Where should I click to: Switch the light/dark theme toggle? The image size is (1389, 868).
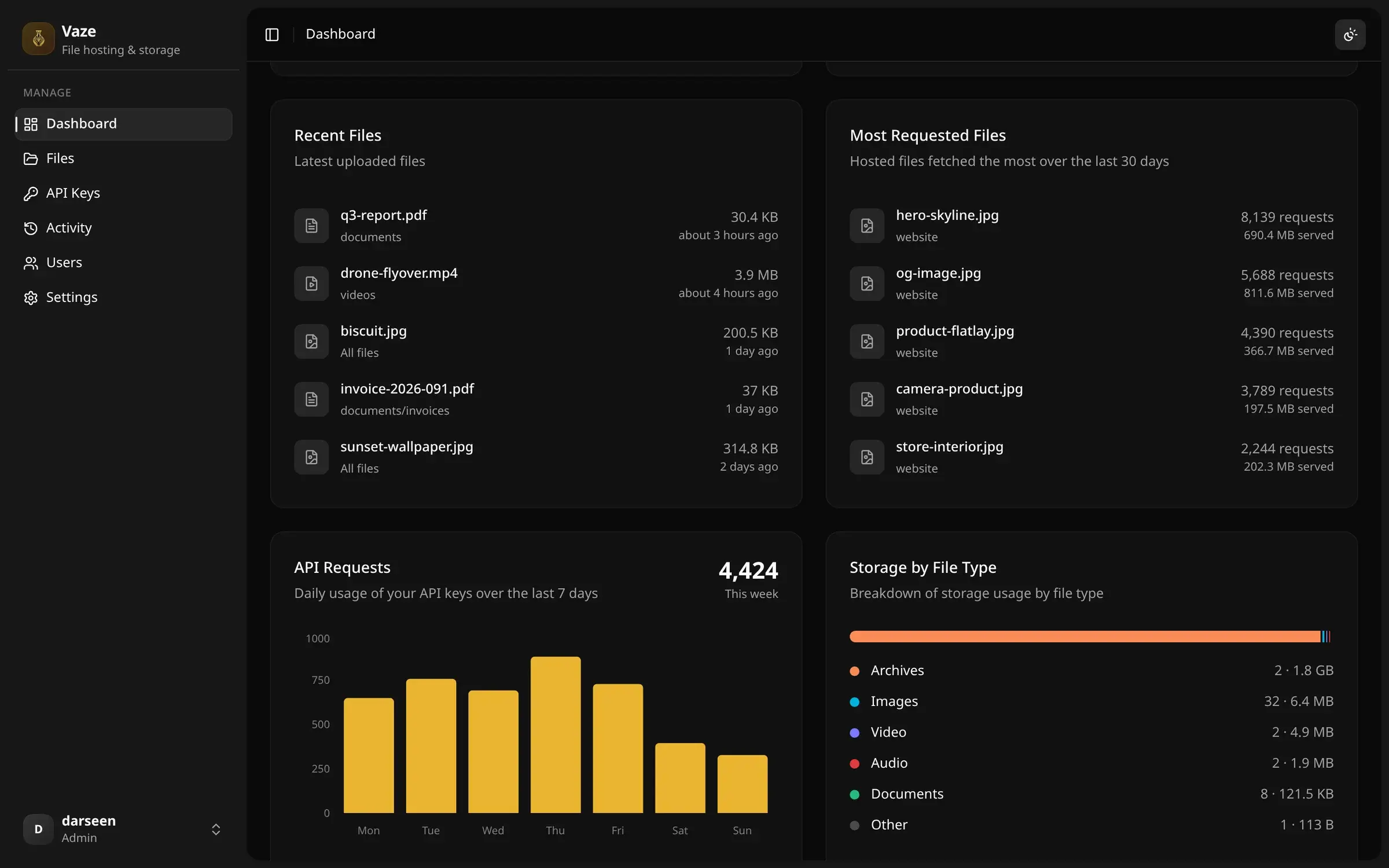coord(1350,35)
